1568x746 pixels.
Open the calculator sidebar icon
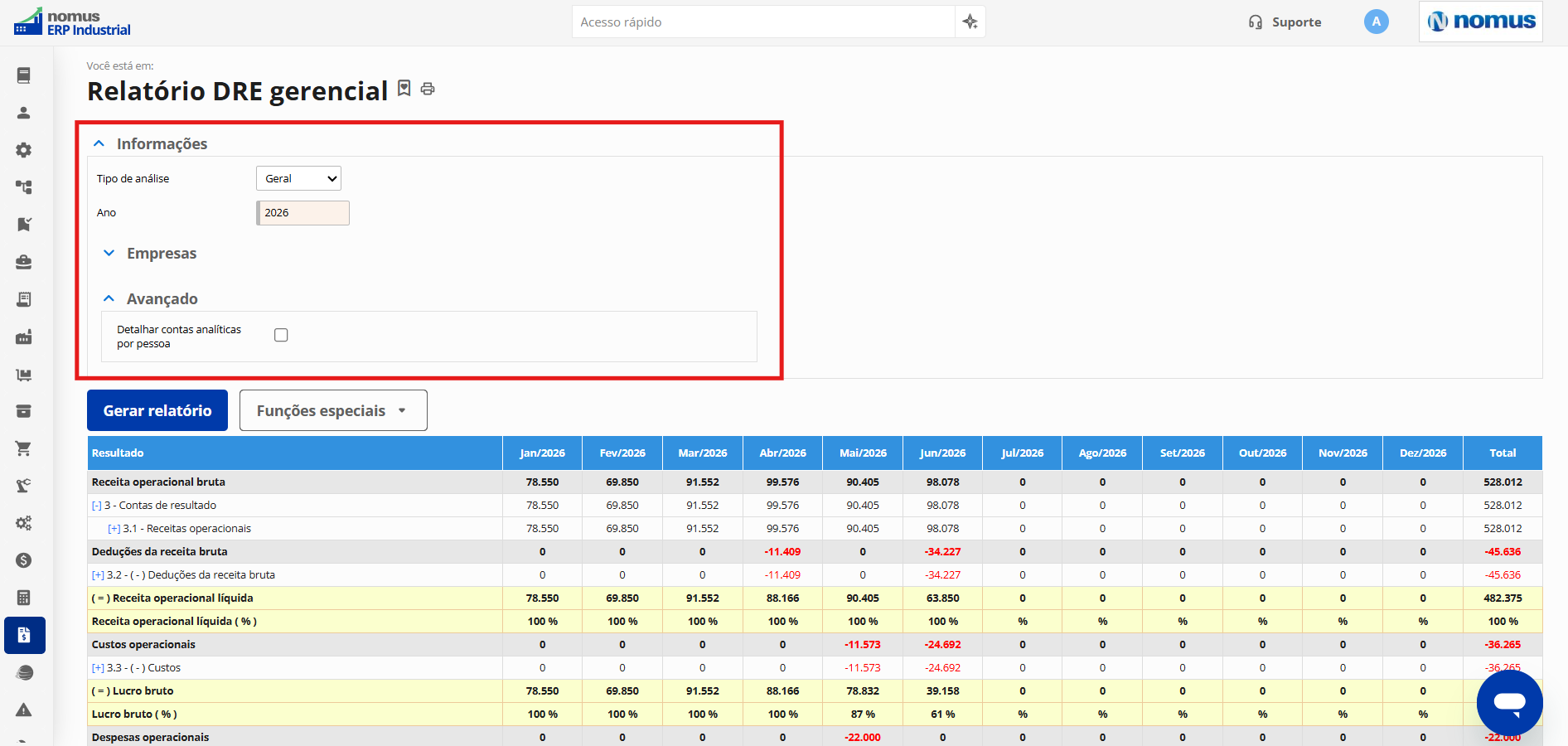pos(24,598)
